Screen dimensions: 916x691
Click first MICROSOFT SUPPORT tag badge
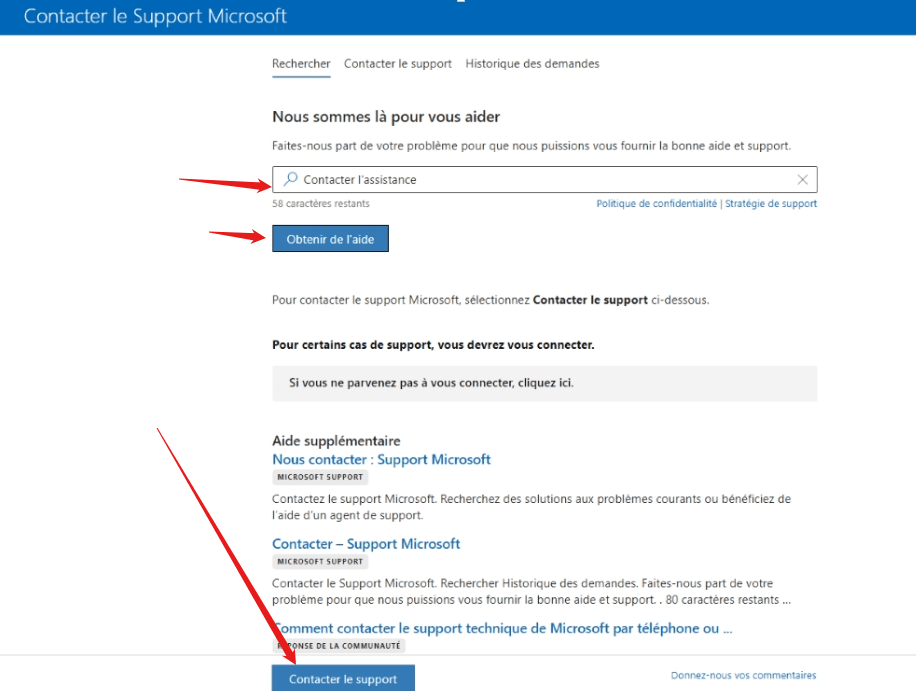pos(320,477)
